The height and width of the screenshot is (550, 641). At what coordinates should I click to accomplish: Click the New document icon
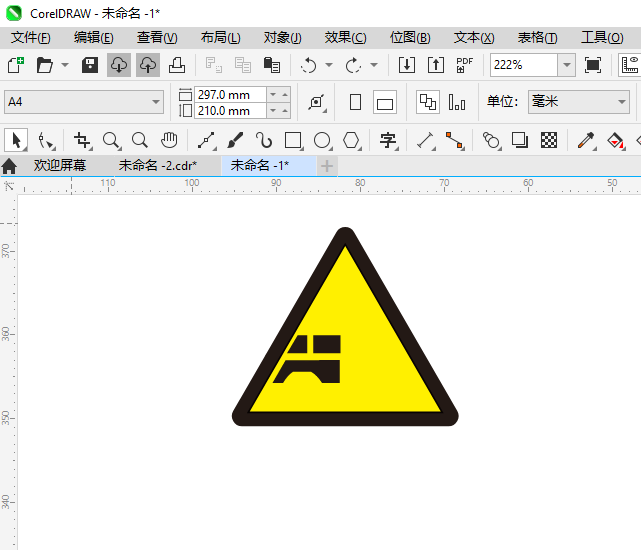[16, 65]
